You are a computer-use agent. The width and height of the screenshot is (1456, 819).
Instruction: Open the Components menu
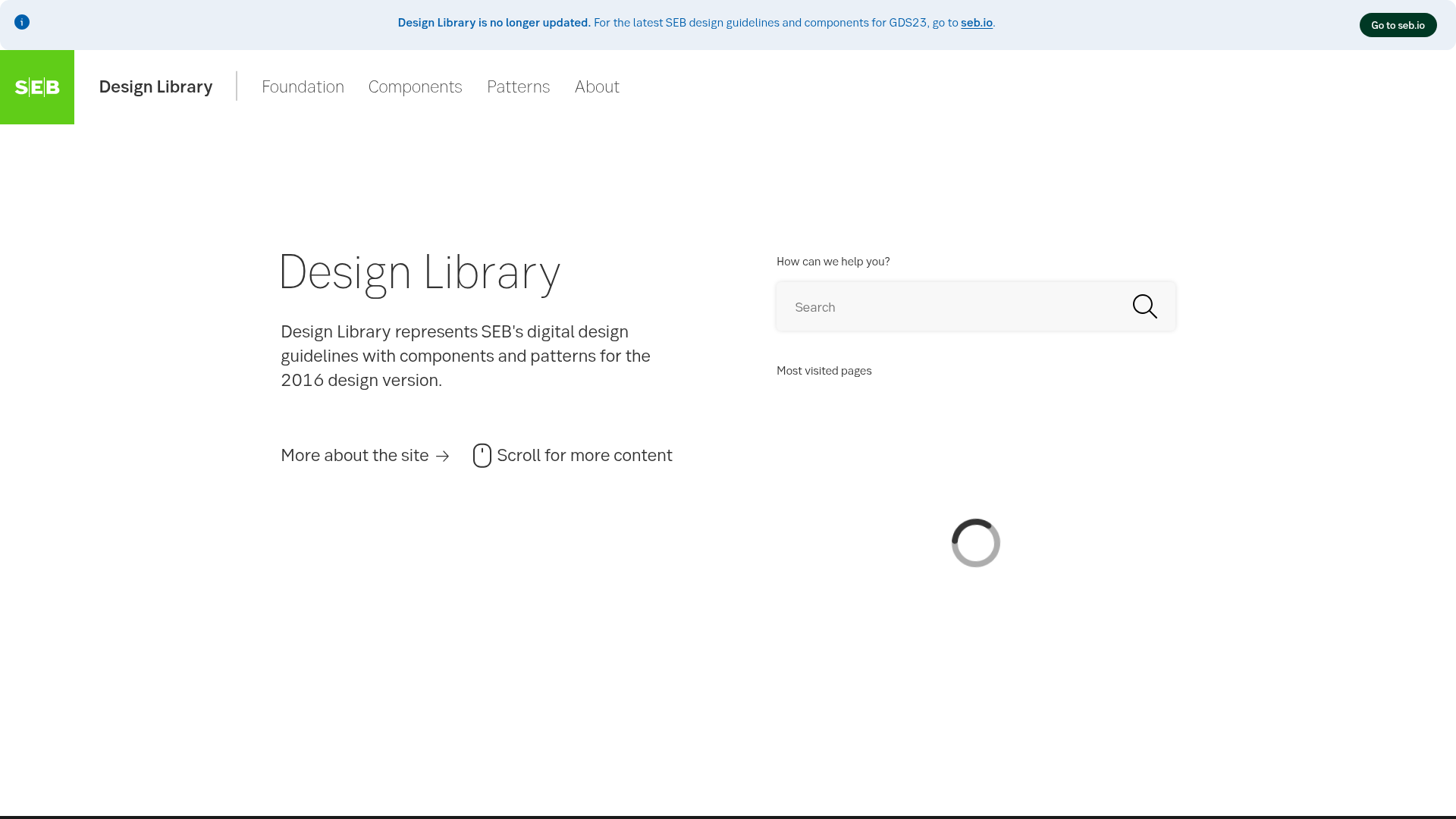(415, 86)
